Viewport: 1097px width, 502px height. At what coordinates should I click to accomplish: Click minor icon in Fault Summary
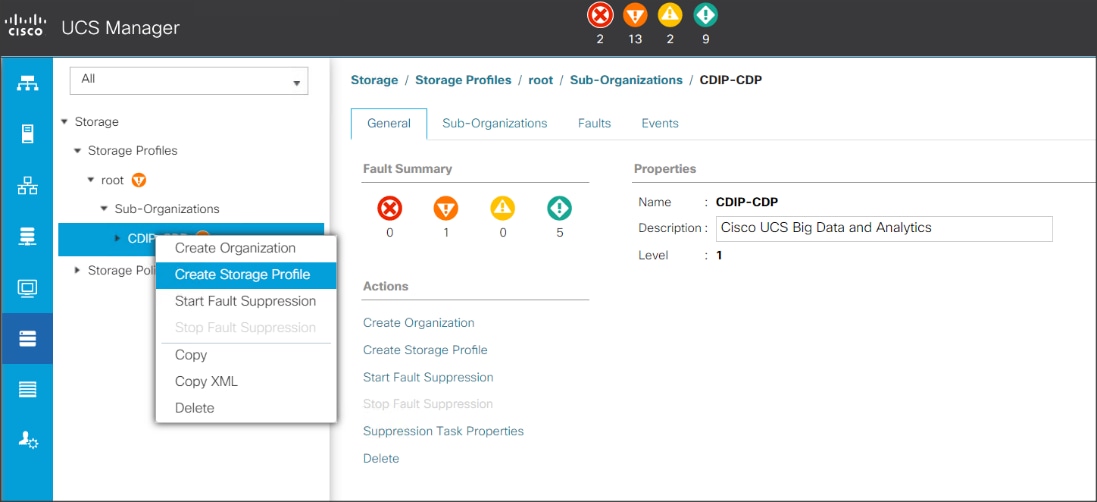[x=503, y=208]
